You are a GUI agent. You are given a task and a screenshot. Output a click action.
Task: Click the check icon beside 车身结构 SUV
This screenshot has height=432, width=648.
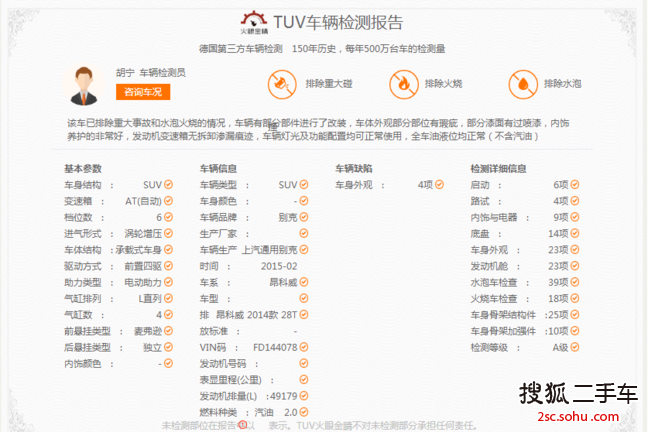pyautogui.click(x=168, y=184)
